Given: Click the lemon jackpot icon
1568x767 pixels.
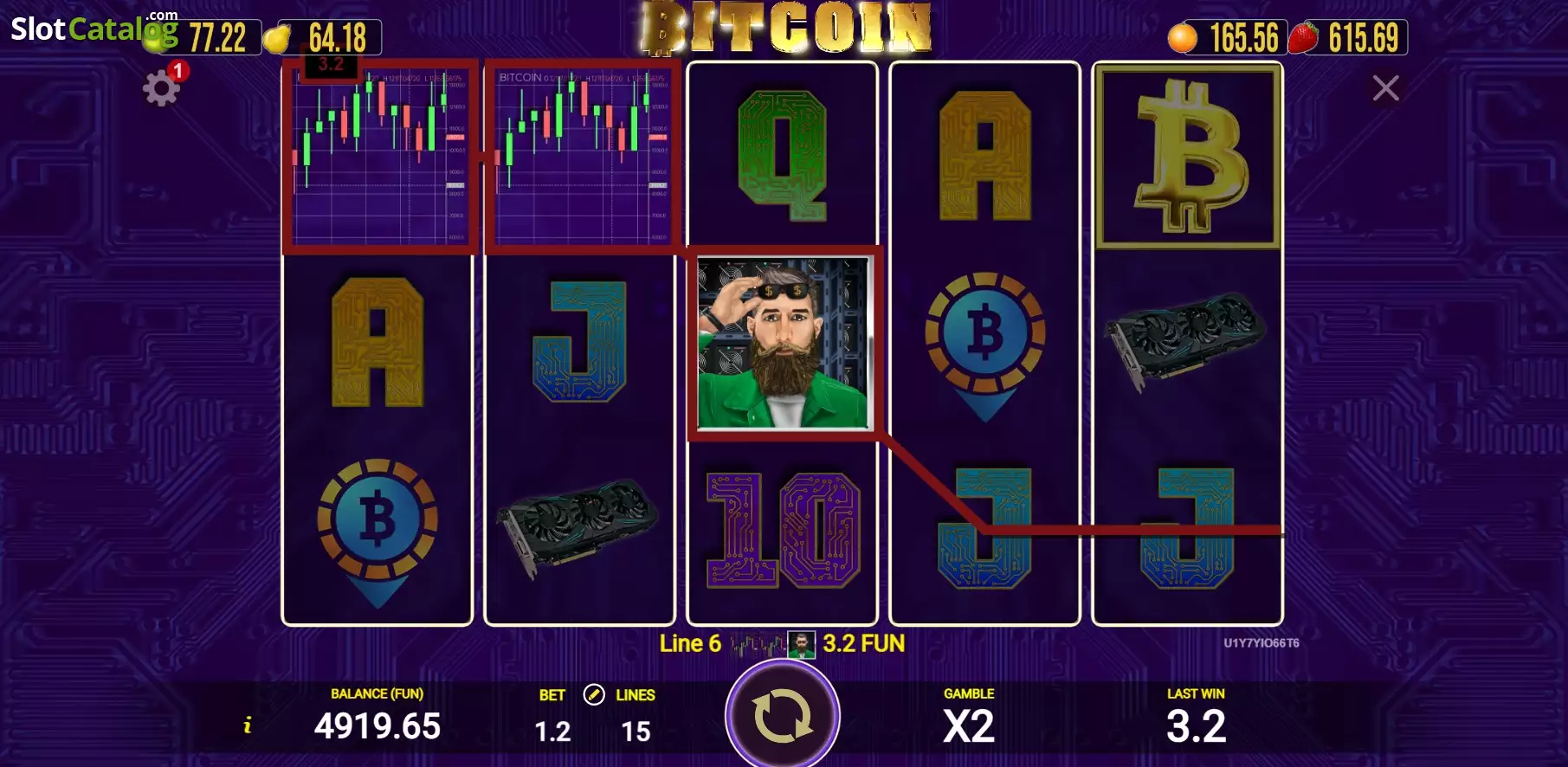Looking at the screenshot, I should pyautogui.click(x=277, y=39).
